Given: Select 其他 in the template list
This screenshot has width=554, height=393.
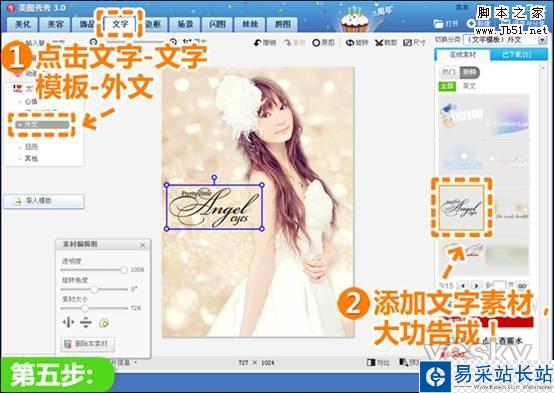Looking at the screenshot, I should (31, 158).
